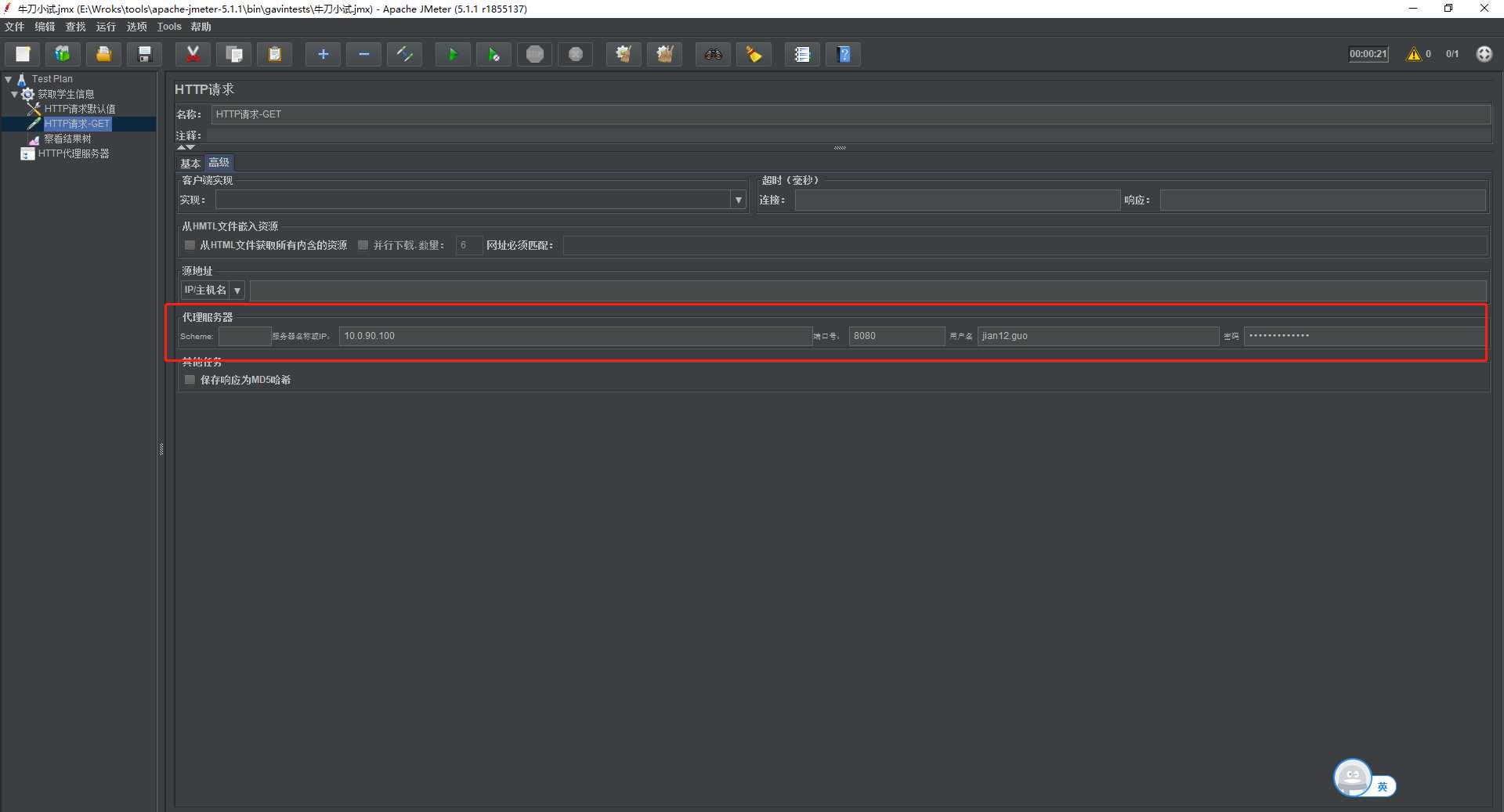Select HTTP请求默认值 in the tree
Image resolution: width=1504 pixels, height=812 pixels.
coord(80,109)
